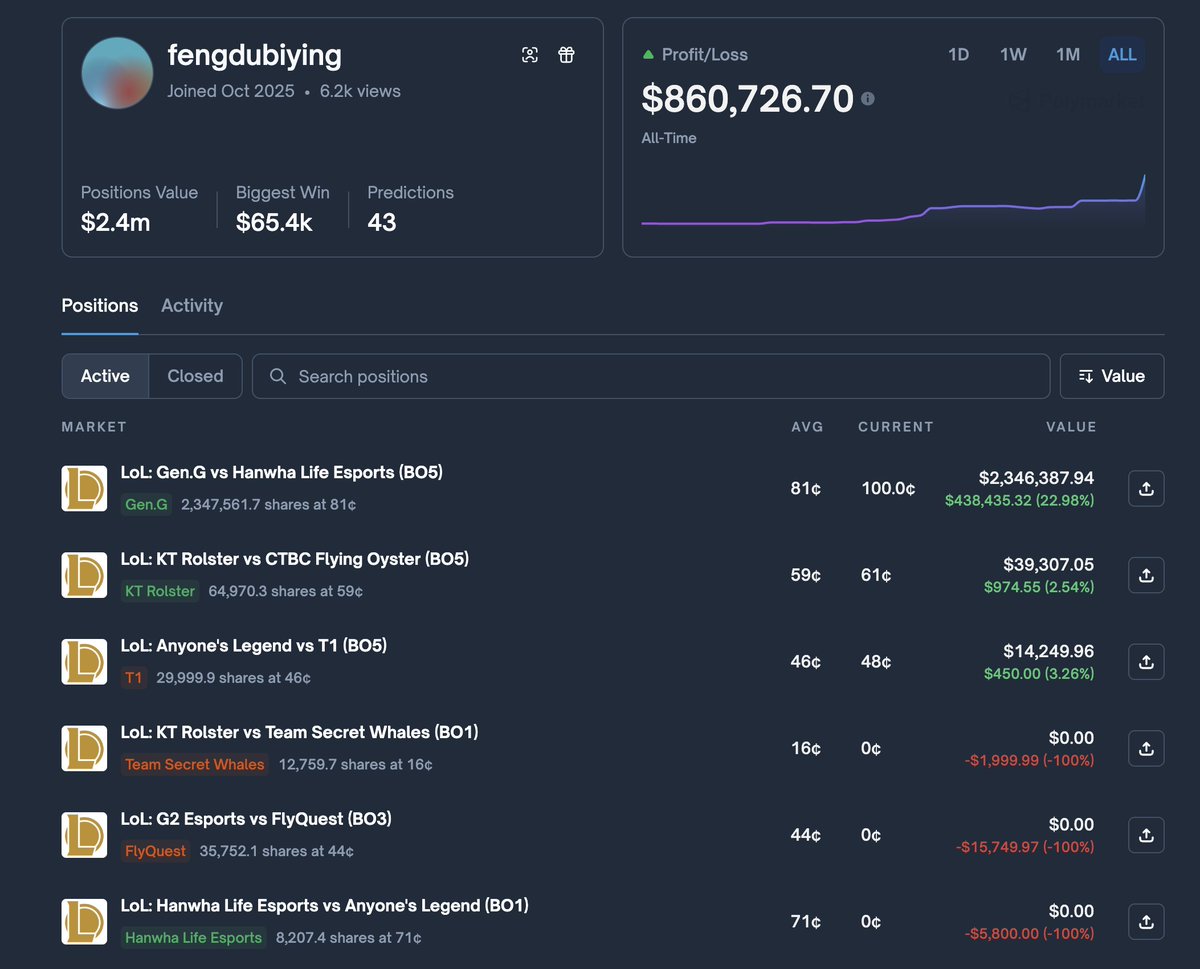Share the KT Rolster vs CTBC position

click(x=1146, y=575)
